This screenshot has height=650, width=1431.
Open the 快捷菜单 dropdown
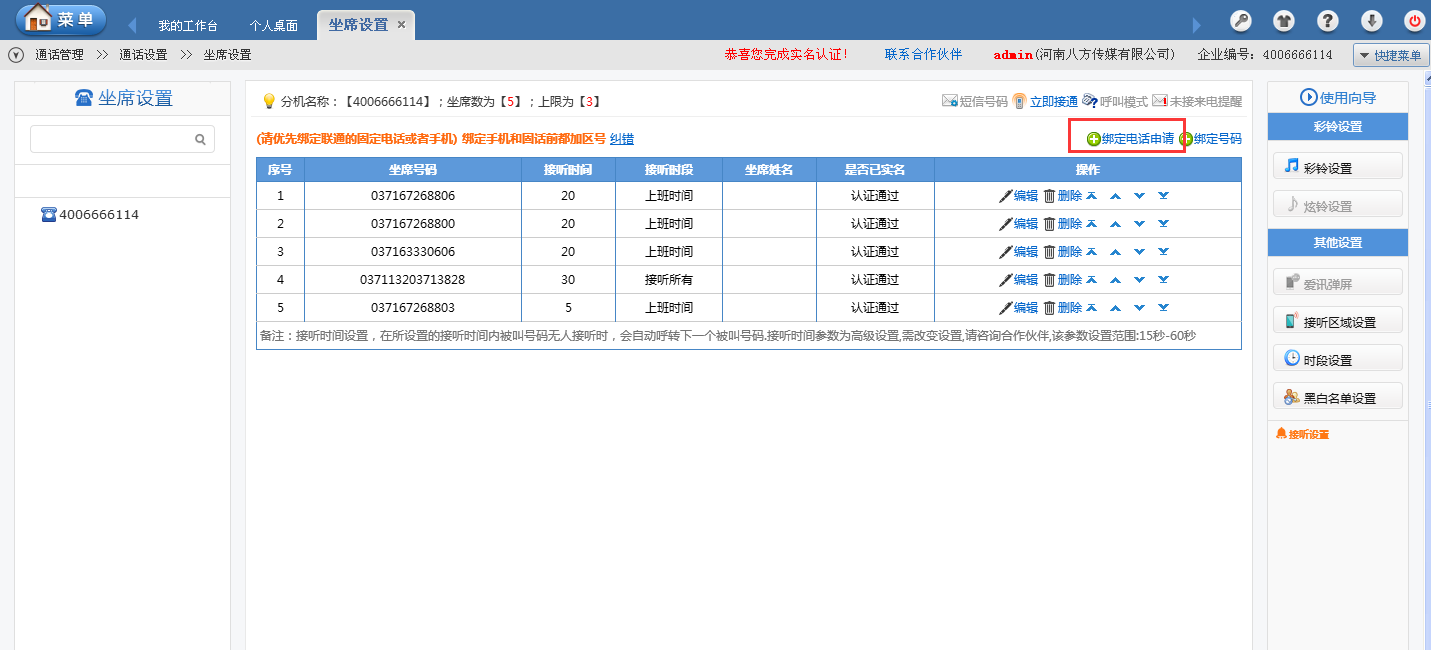point(1390,55)
